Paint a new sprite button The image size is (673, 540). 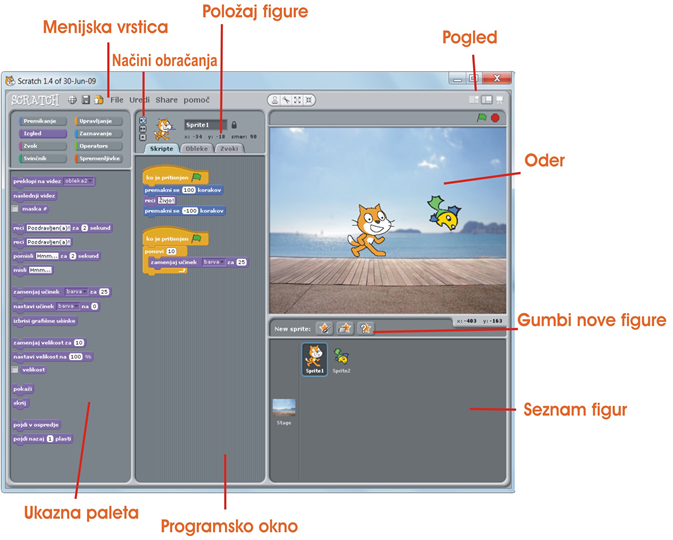pyautogui.click(x=323, y=328)
